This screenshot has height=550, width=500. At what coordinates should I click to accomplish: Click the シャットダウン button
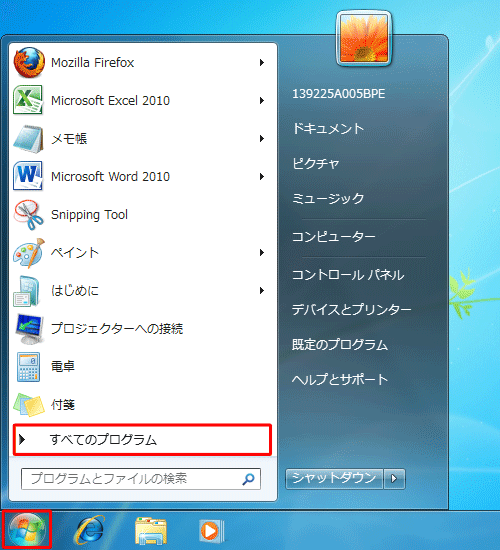[x=334, y=478]
